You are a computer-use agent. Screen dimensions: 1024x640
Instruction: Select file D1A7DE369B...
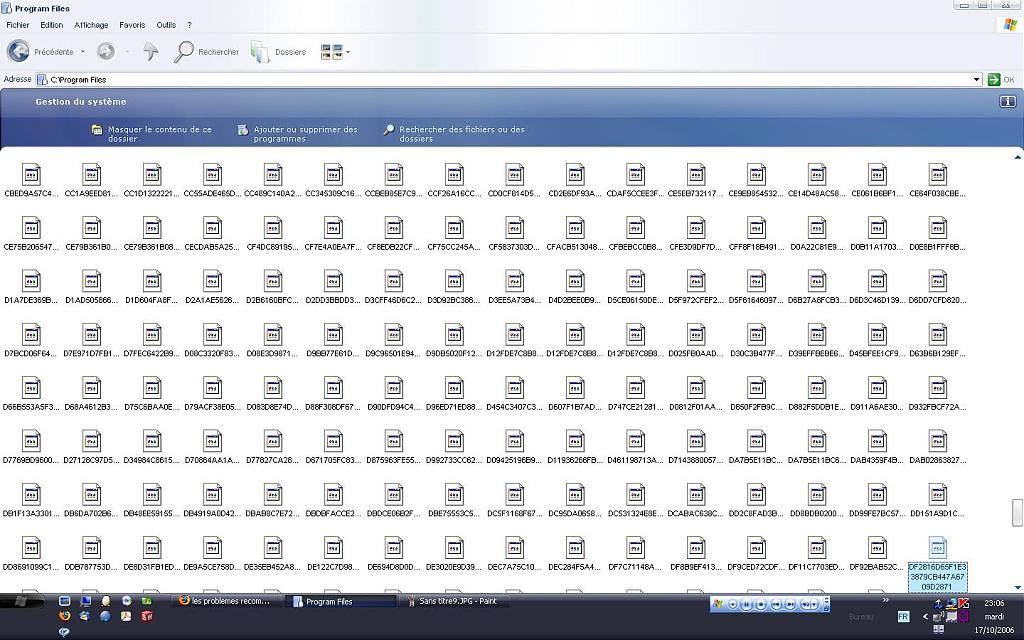pyautogui.click(x=31, y=287)
